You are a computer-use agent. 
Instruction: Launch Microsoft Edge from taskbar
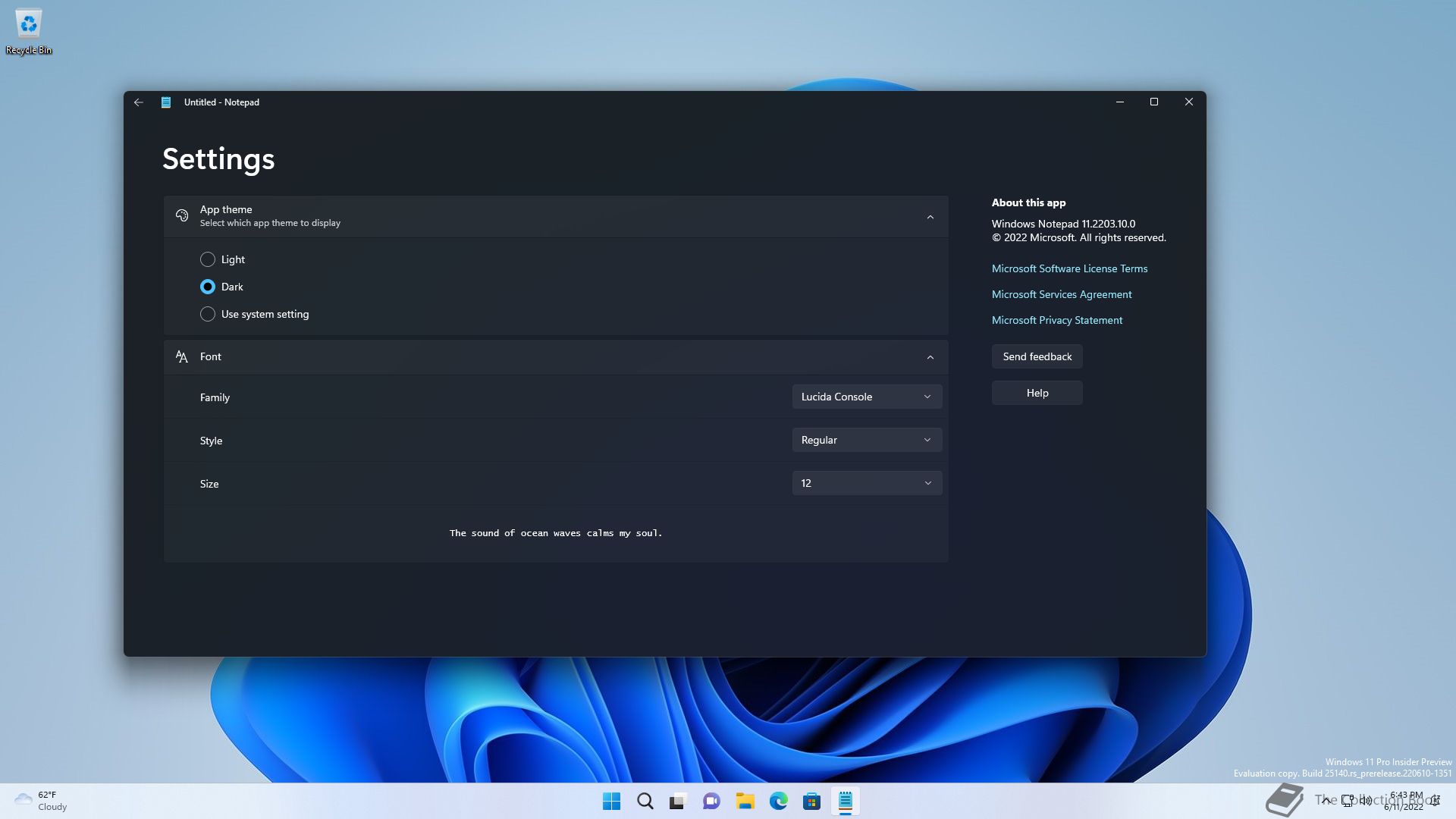(x=778, y=802)
